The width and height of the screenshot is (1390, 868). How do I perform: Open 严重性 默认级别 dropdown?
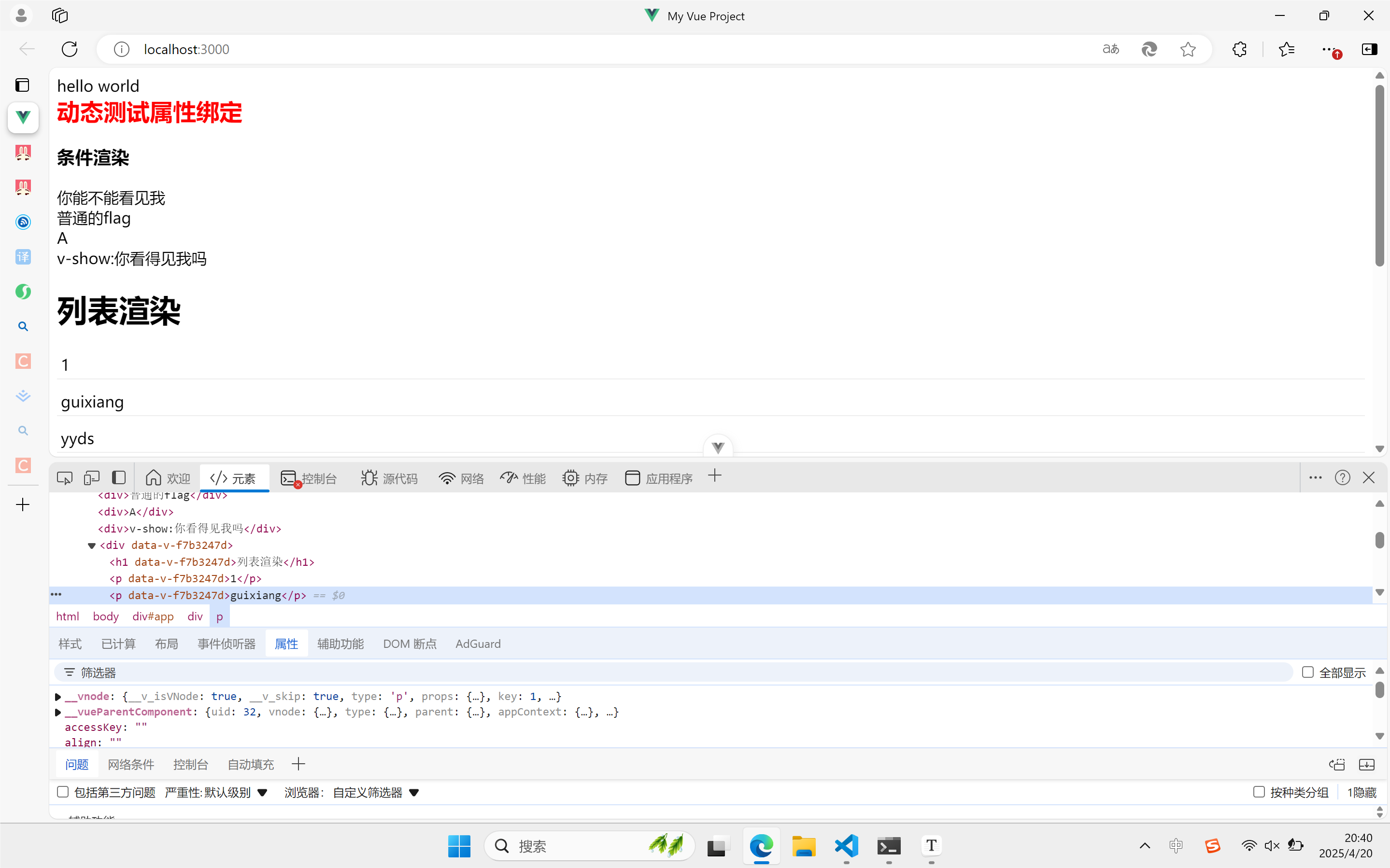pos(216,793)
